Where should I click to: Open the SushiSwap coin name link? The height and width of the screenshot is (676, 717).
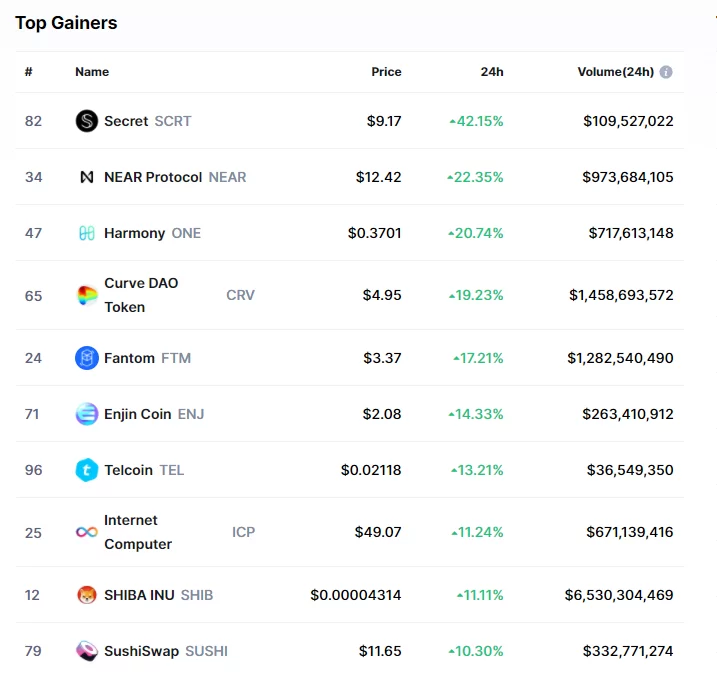coord(141,651)
